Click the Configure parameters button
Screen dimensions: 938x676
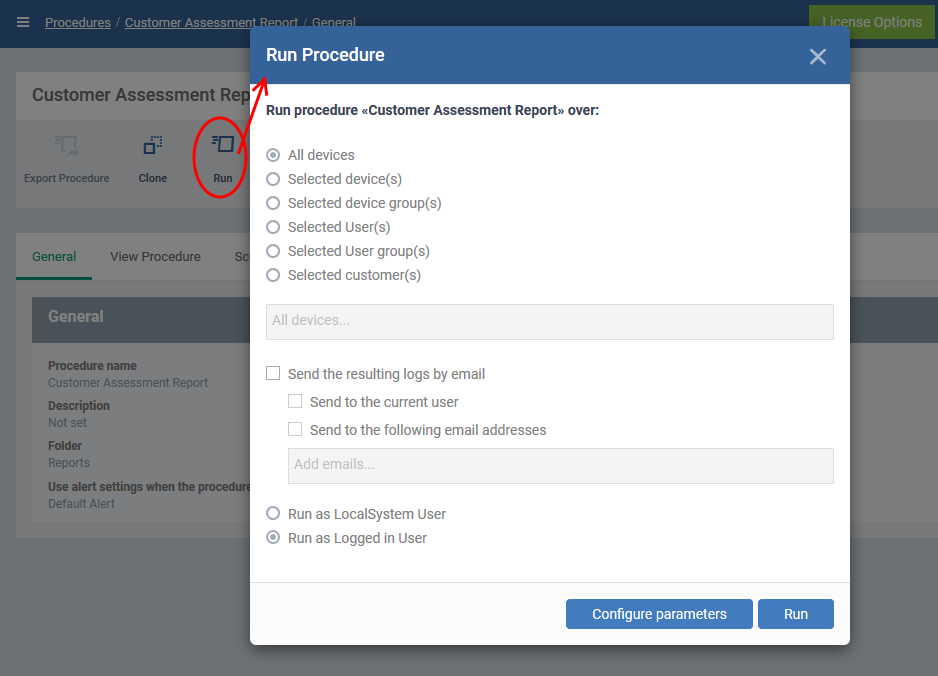pyautogui.click(x=659, y=614)
